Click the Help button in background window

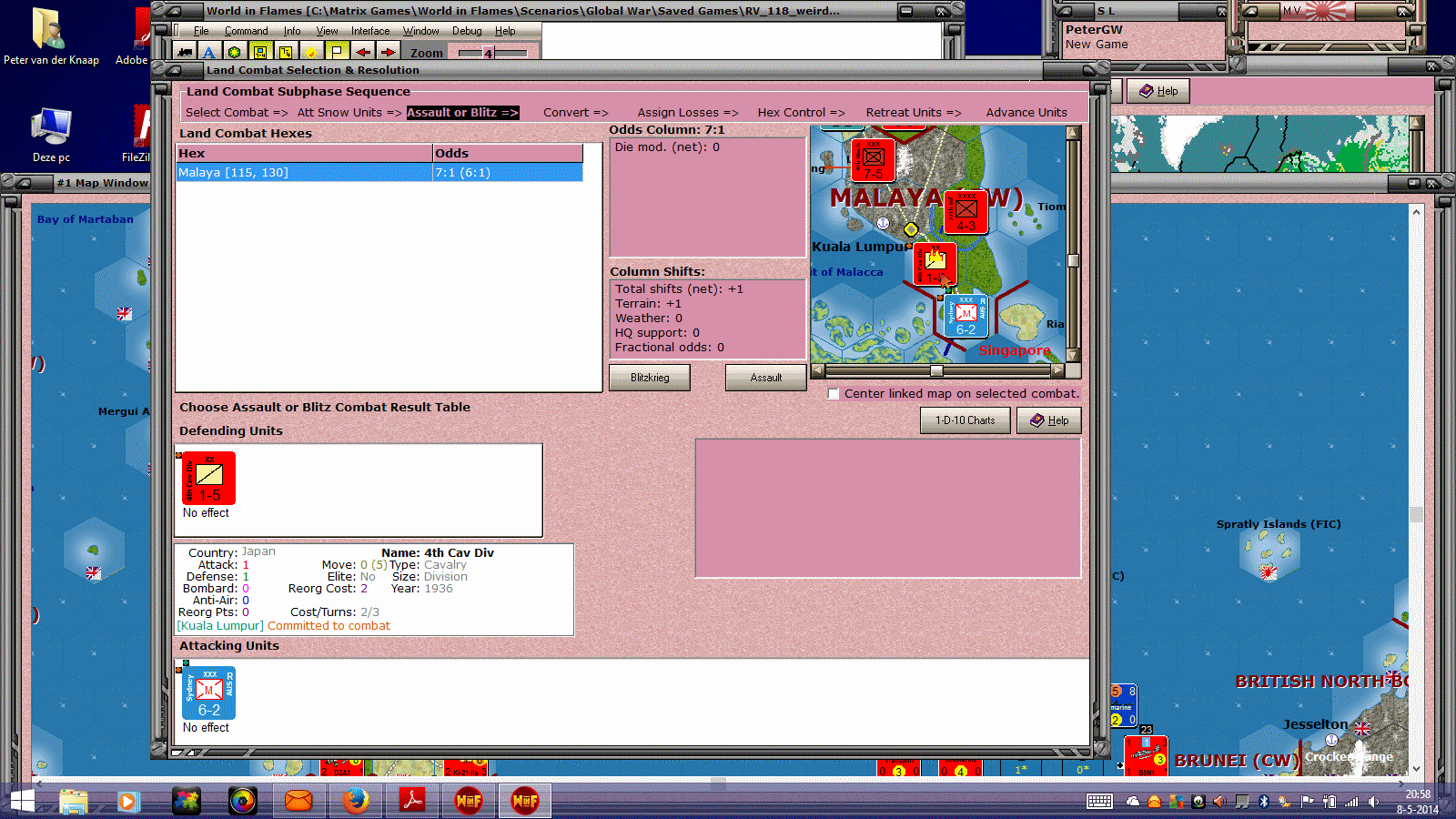coord(1158,91)
